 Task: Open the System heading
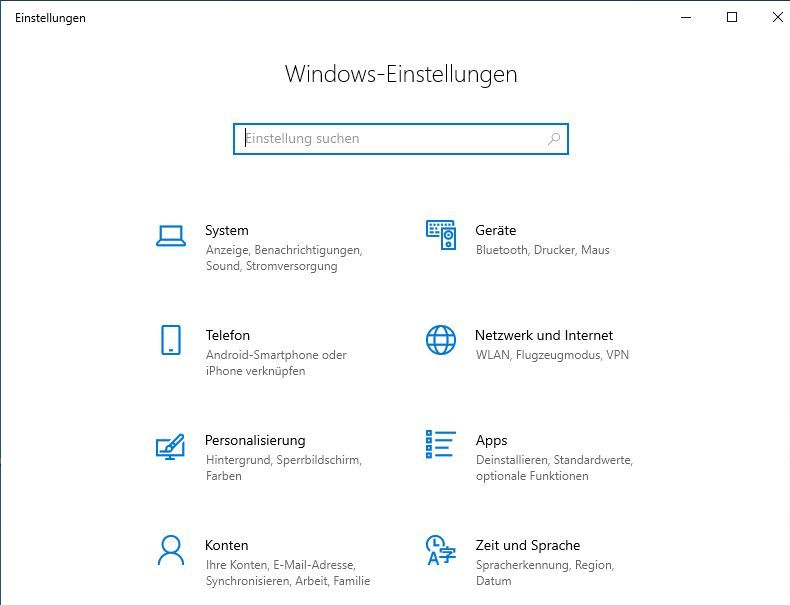(227, 230)
